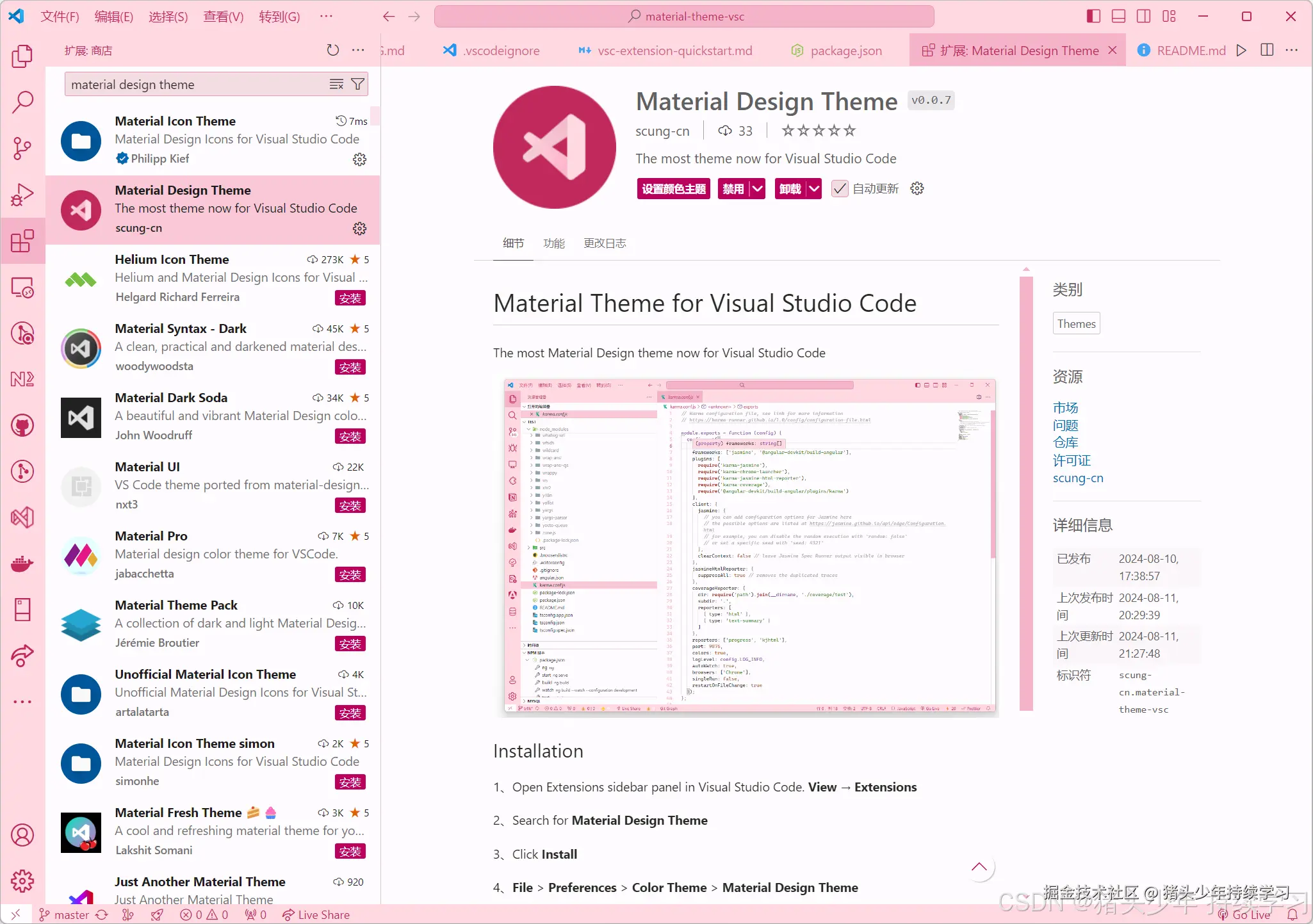This screenshot has width=1313, height=924.
Task: Open the GitHub icon in activity bar
Action: pos(22,425)
